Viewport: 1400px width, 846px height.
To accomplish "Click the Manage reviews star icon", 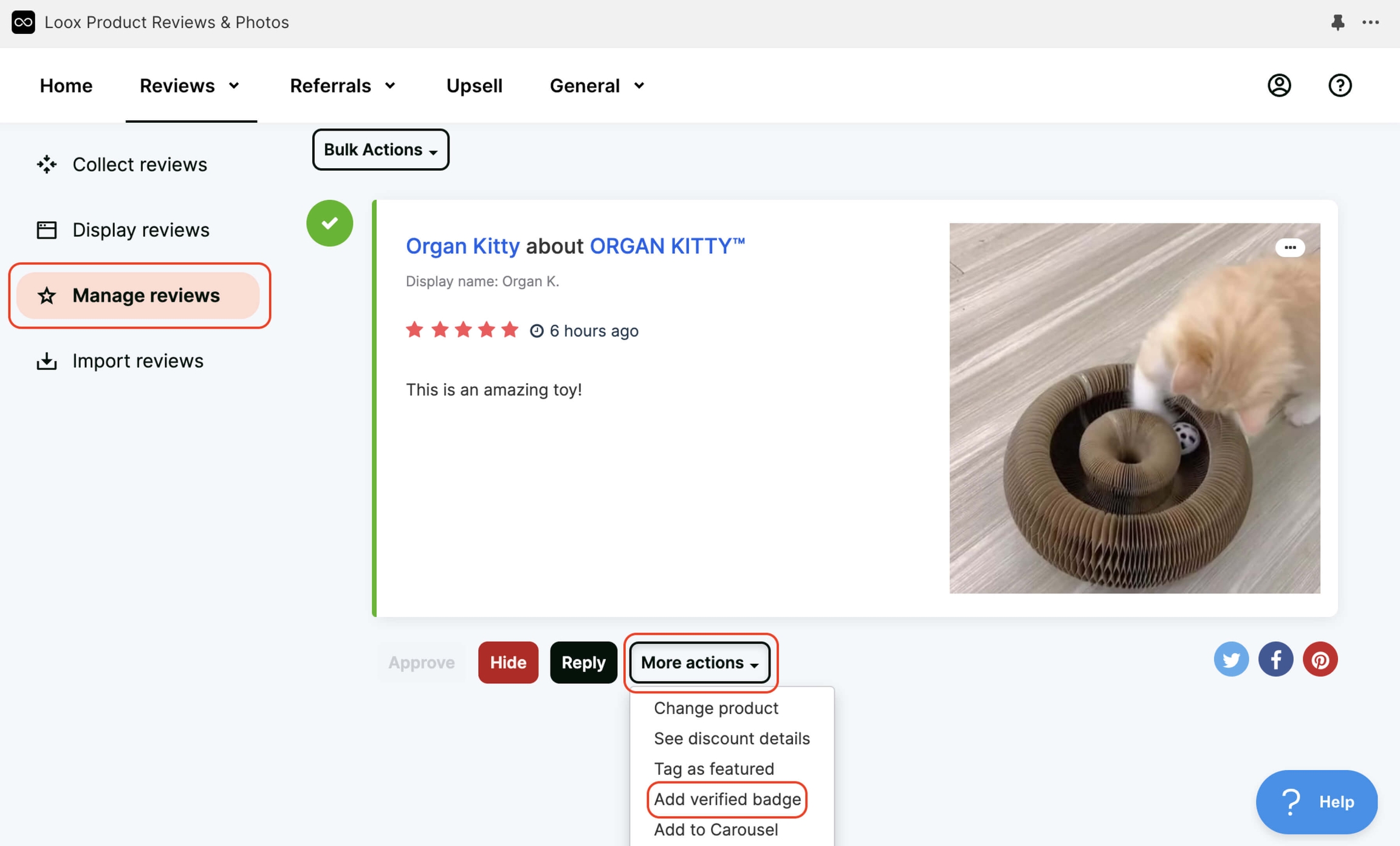I will (46, 296).
